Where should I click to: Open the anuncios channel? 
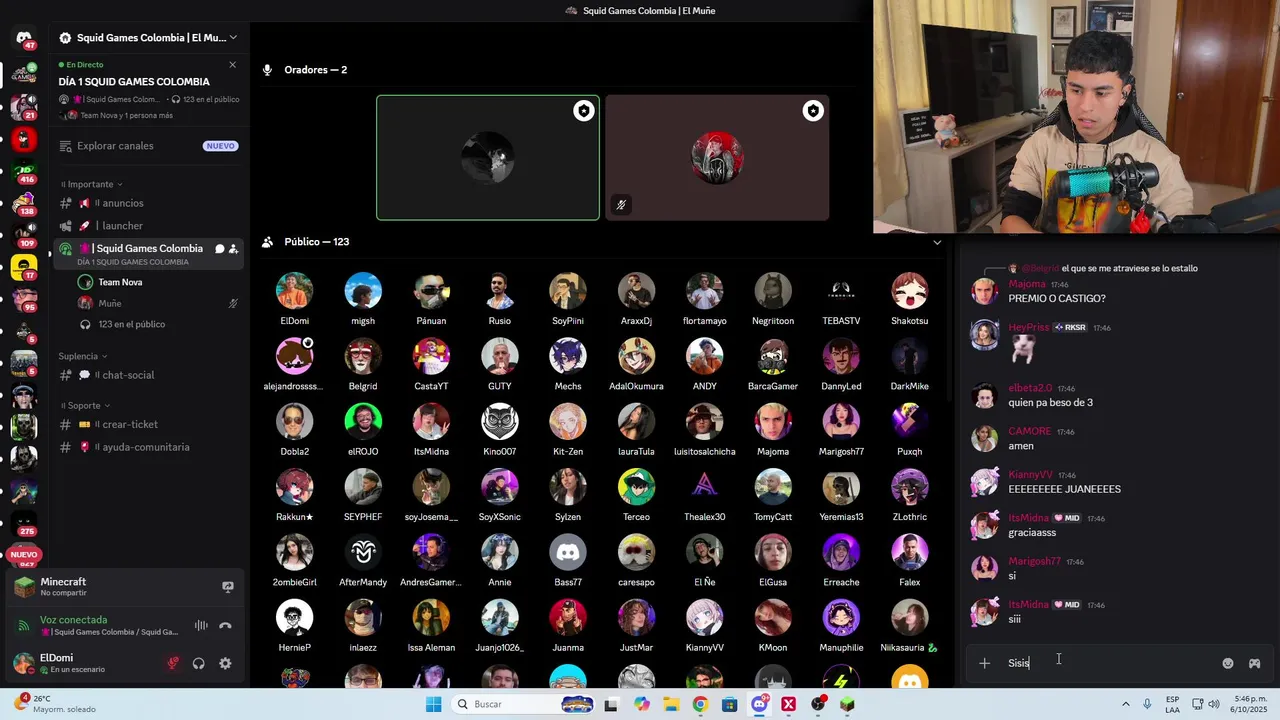148,203
